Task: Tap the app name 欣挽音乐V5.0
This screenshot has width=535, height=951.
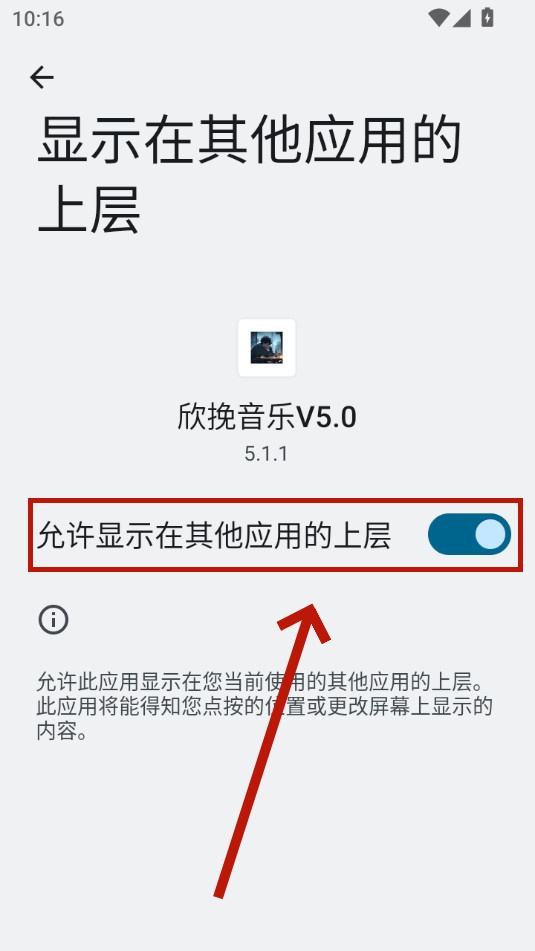Action: point(267,417)
